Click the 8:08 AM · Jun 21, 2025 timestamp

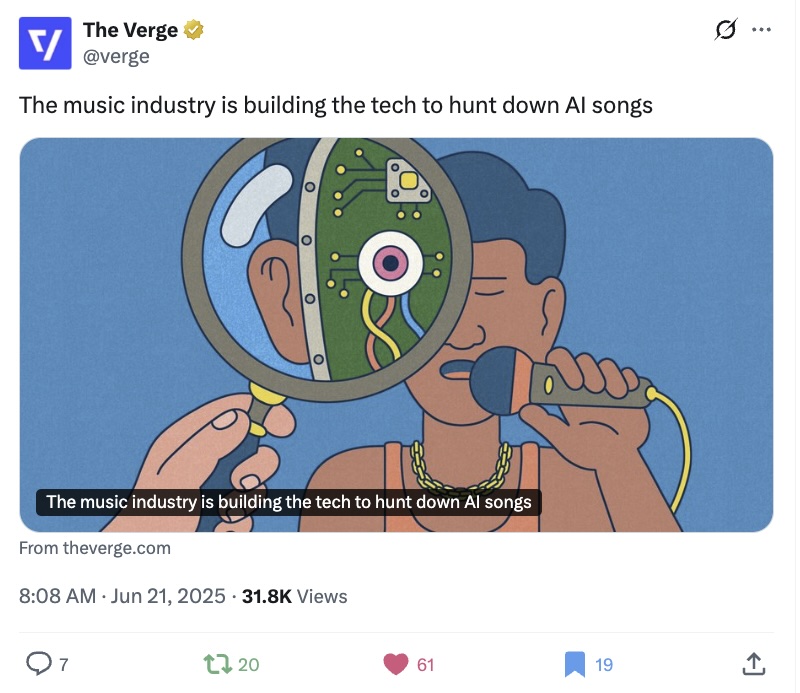122,596
